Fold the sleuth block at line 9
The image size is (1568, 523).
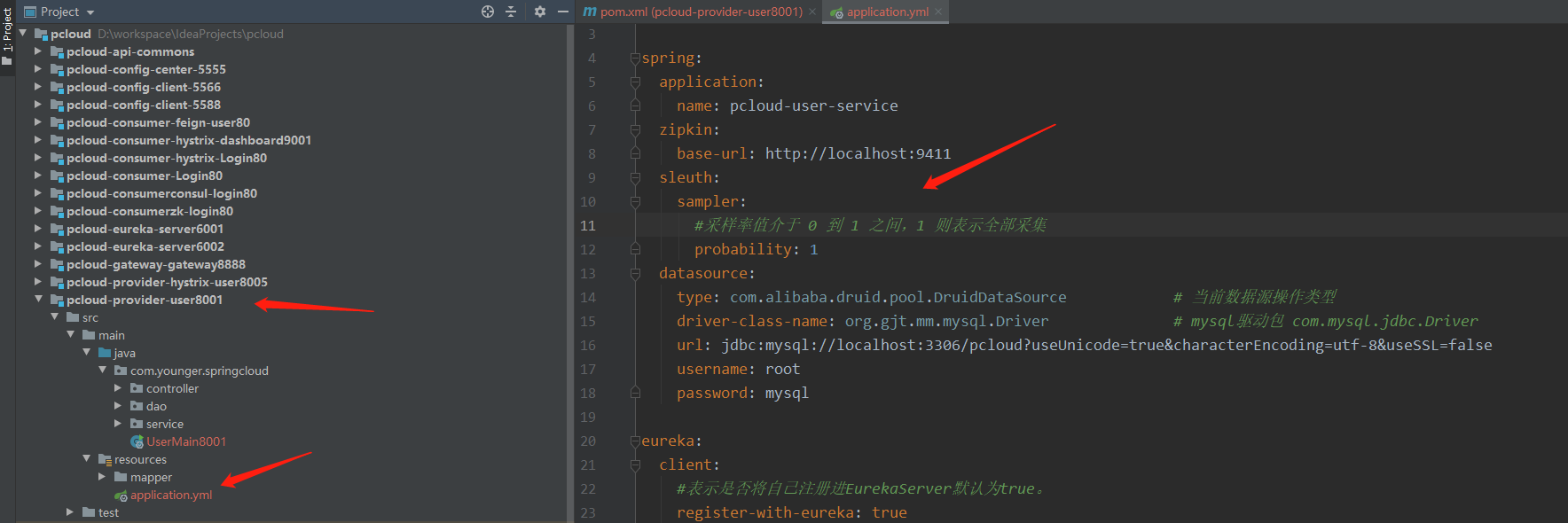[x=635, y=177]
